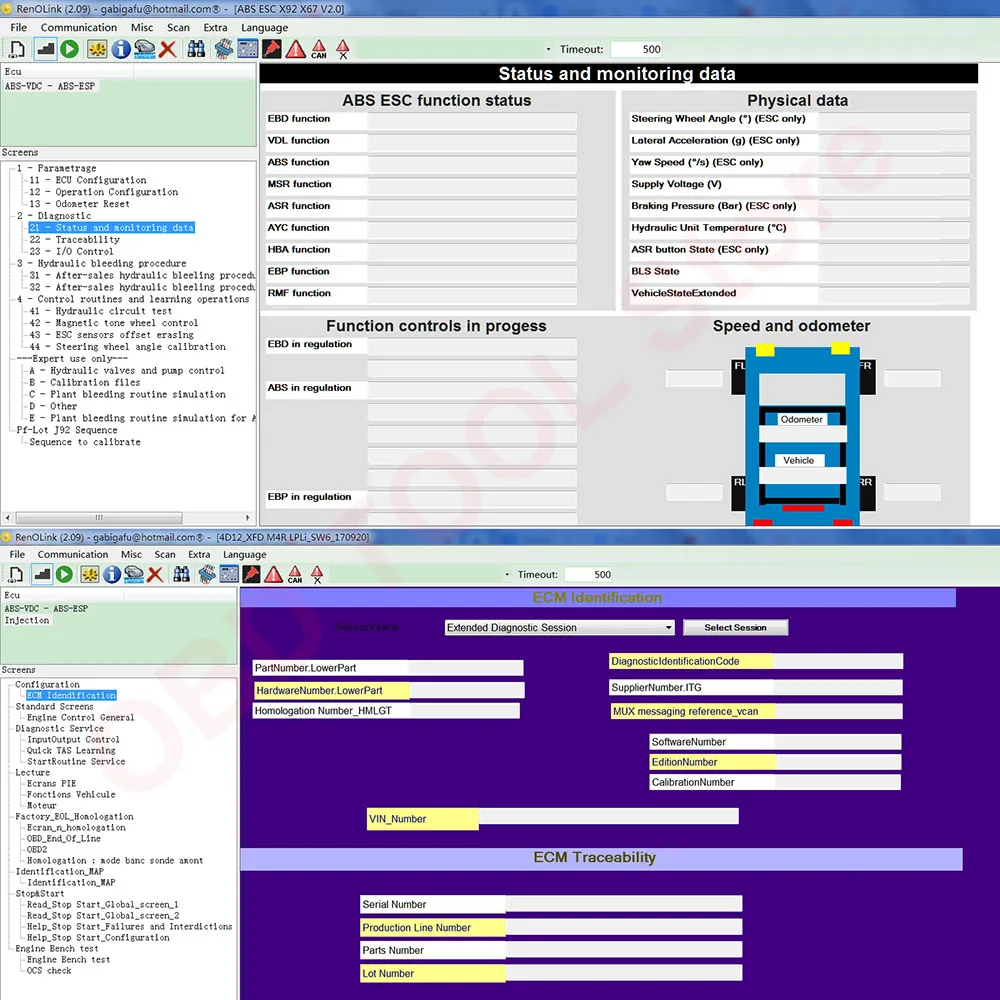Click the CAN warning triangle in the upper ABS ESC toolbar
The height and width of the screenshot is (1000, 1000).
click(319, 49)
